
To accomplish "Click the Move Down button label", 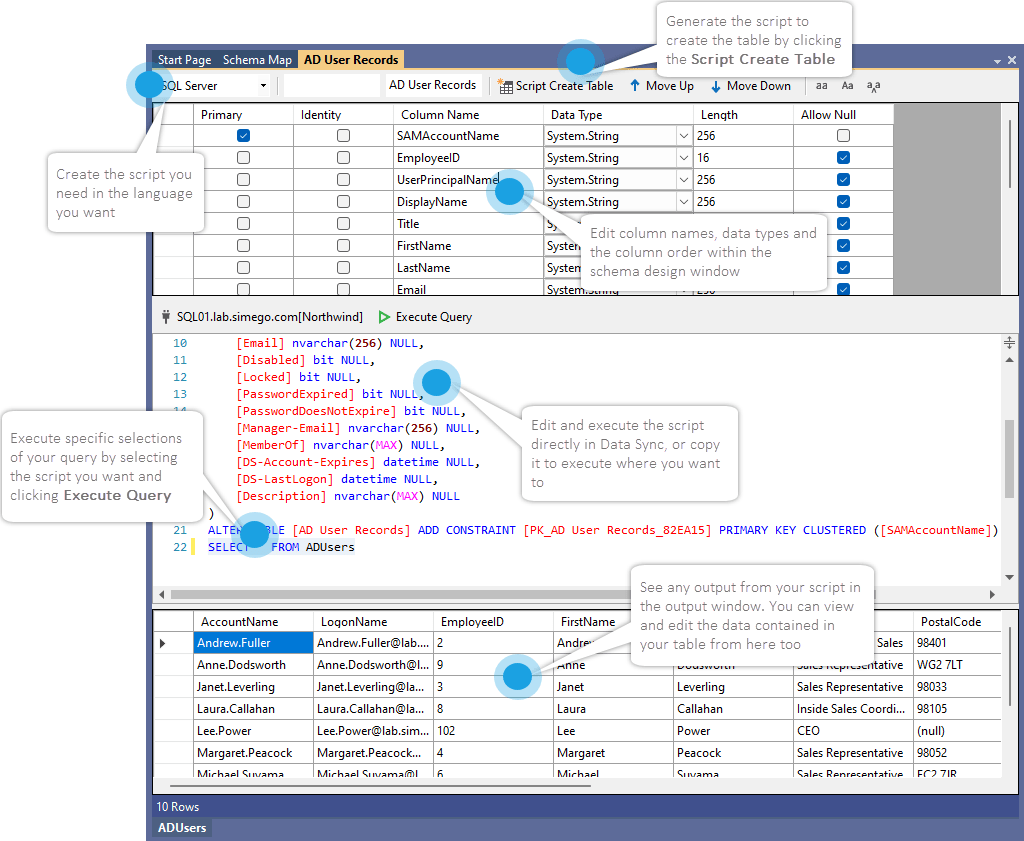I will click(758, 86).
